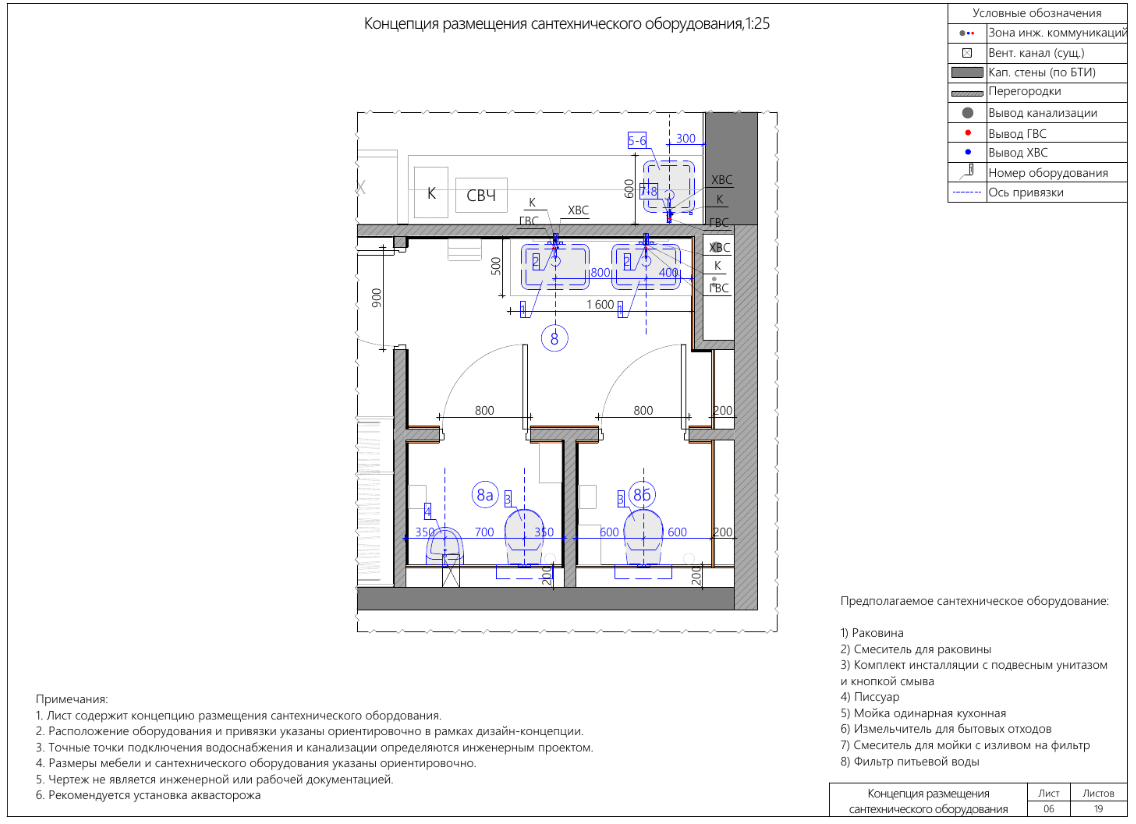1136x824 pixels.
Task: Click the 900 vertical opening dimension
Action: 377,298
